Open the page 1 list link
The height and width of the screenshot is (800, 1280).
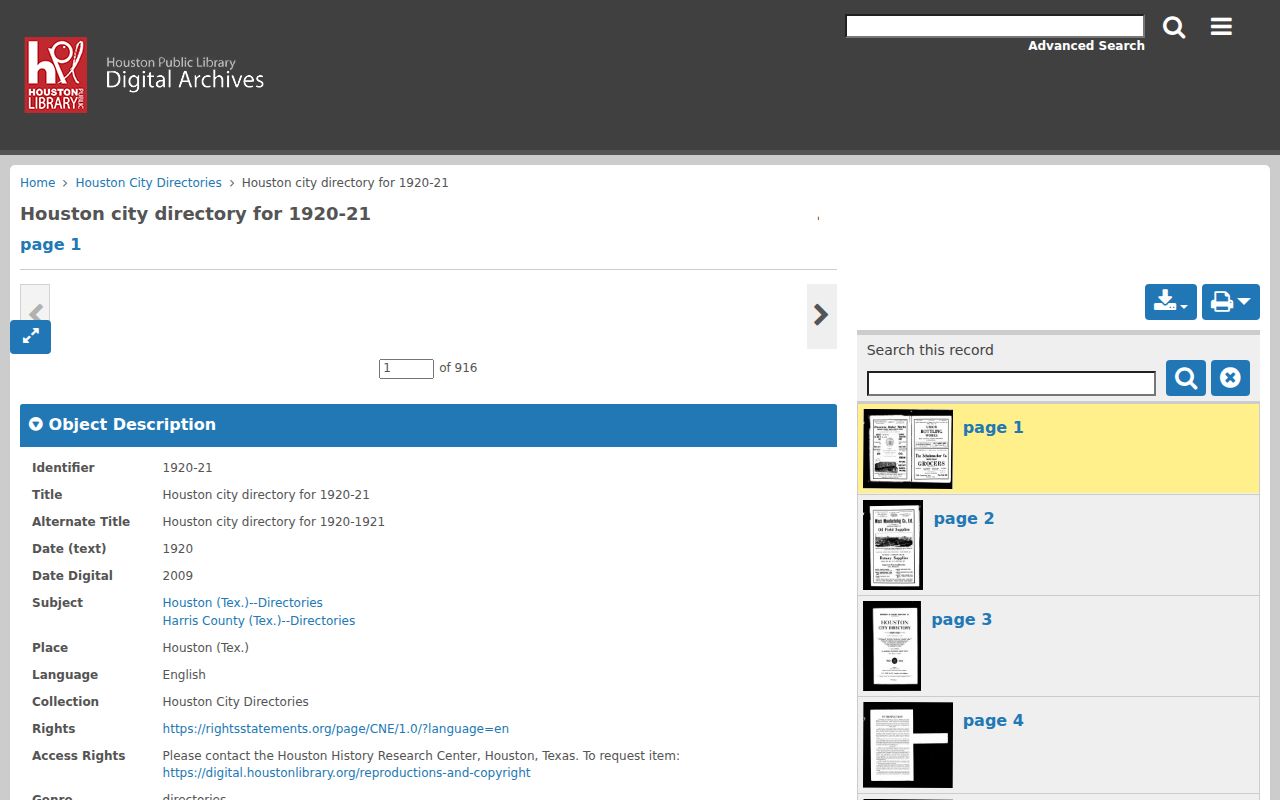[993, 428]
